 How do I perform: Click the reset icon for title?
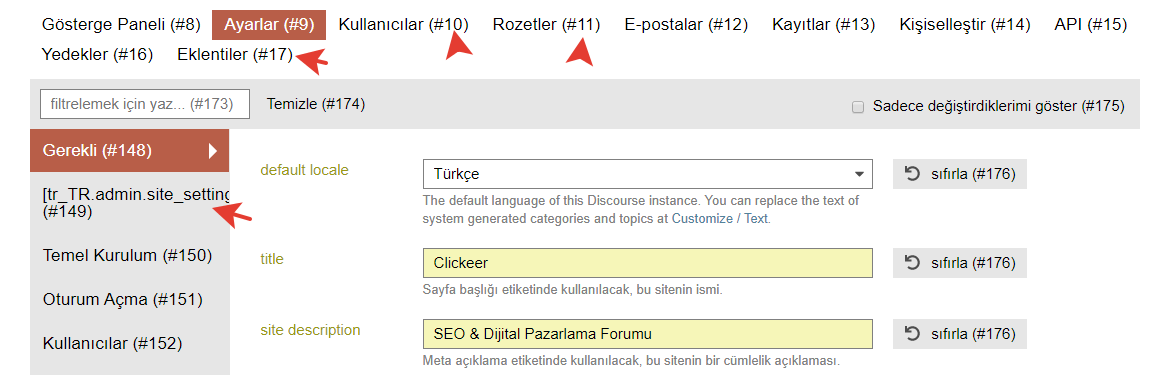point(912,262)
